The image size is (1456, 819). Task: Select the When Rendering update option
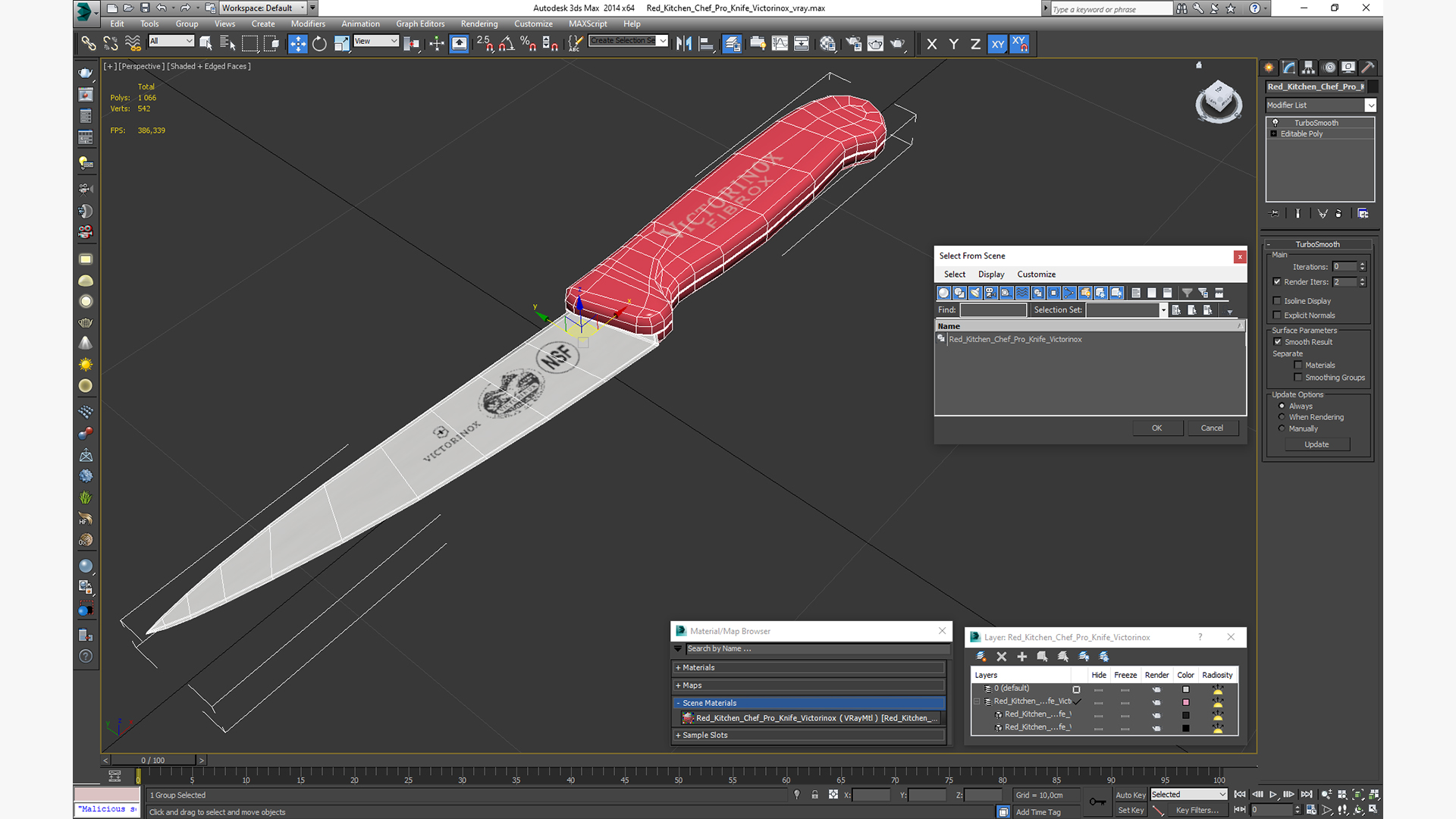1282,416
